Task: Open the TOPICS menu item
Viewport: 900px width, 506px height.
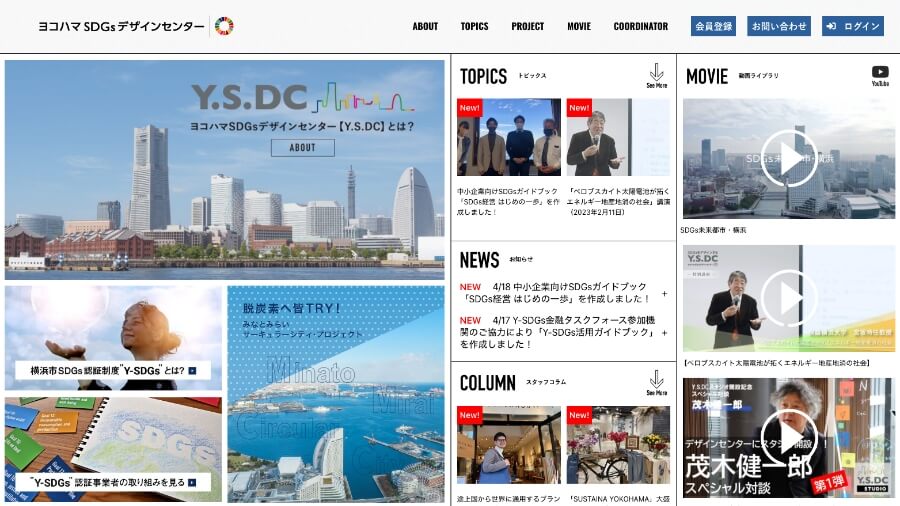Action: click(474, 26)
